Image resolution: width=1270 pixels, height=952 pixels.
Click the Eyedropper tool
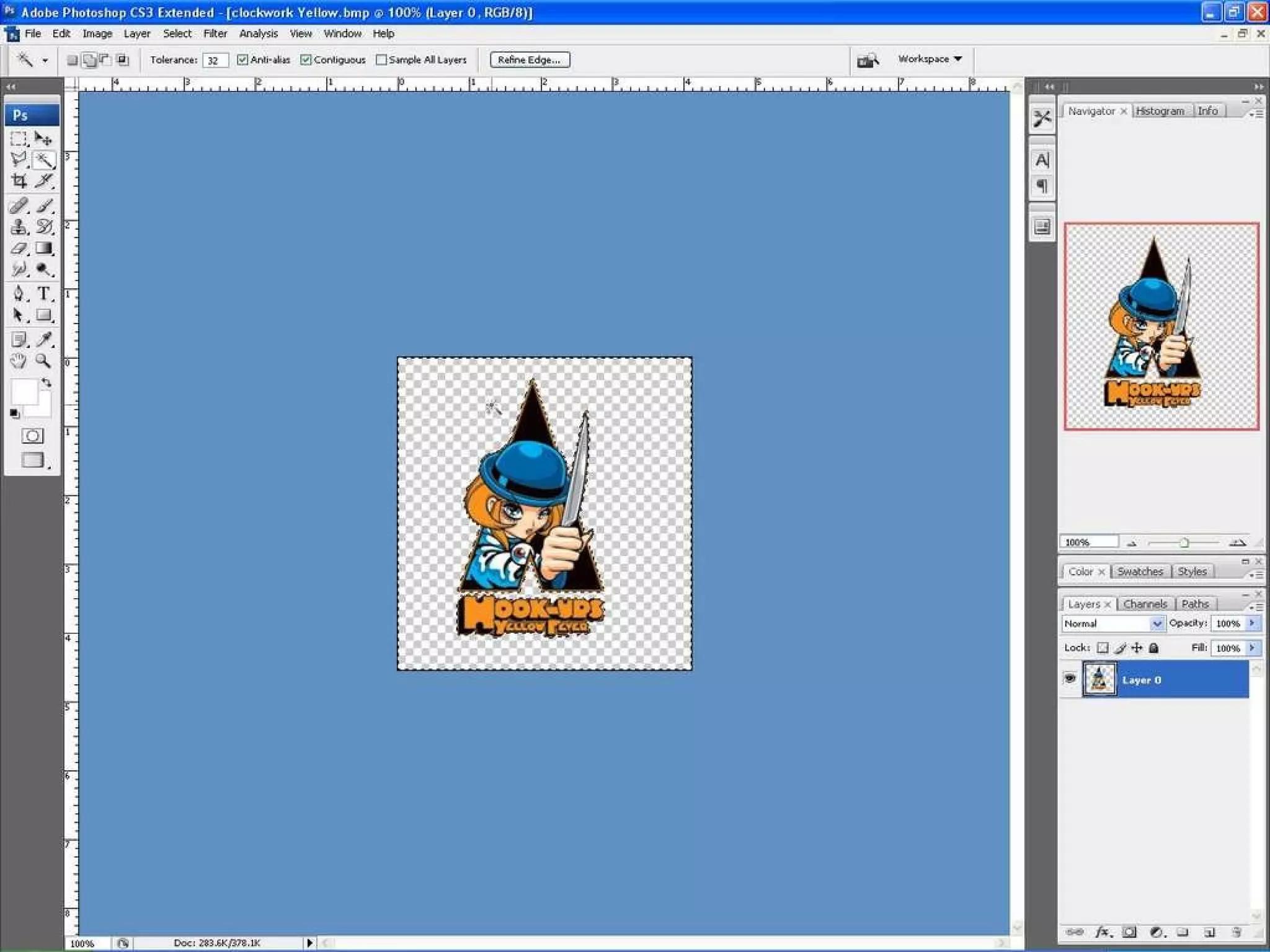coord(43,339)
